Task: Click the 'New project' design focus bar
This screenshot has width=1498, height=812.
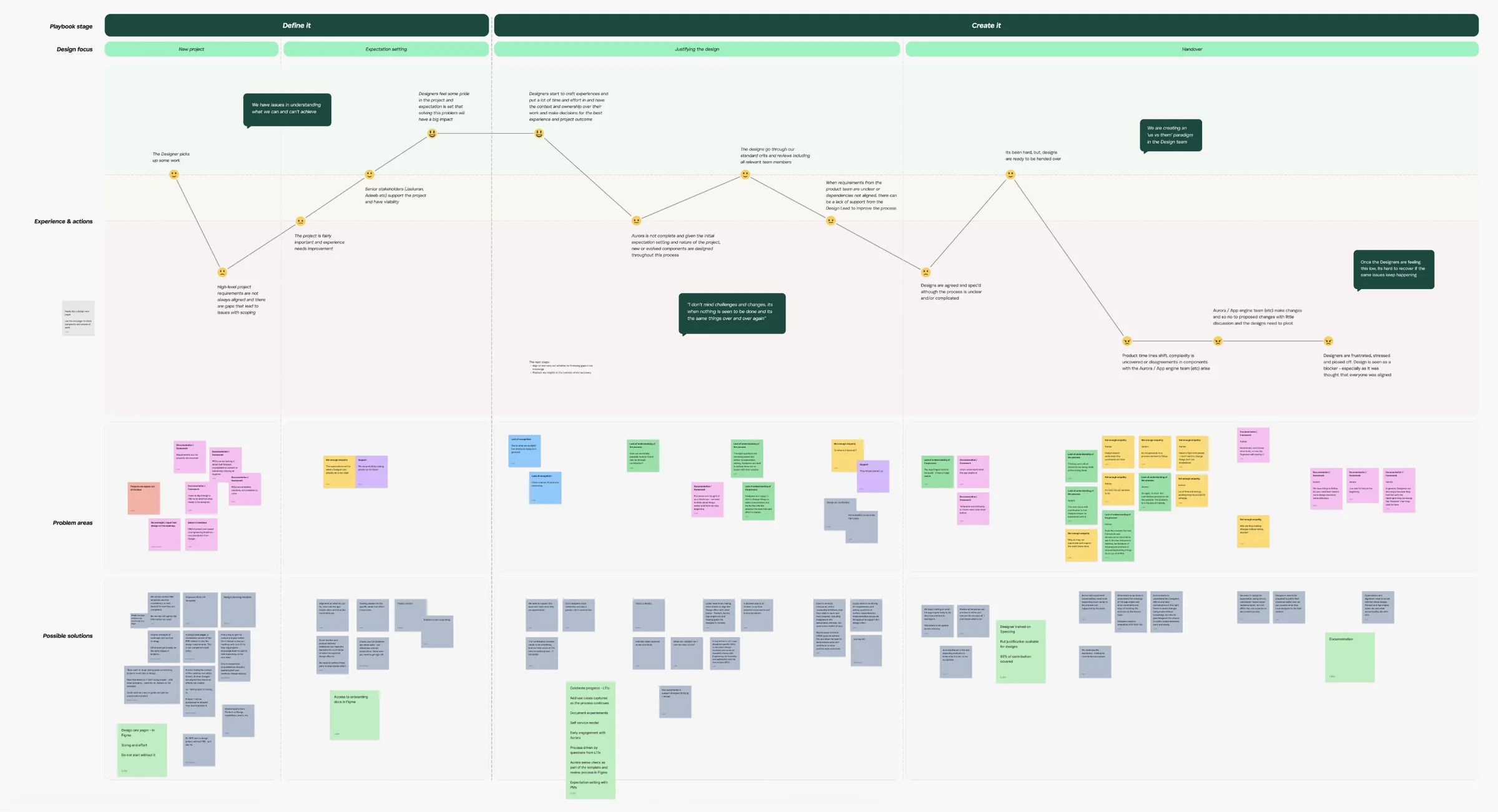Action: (192, 49)
